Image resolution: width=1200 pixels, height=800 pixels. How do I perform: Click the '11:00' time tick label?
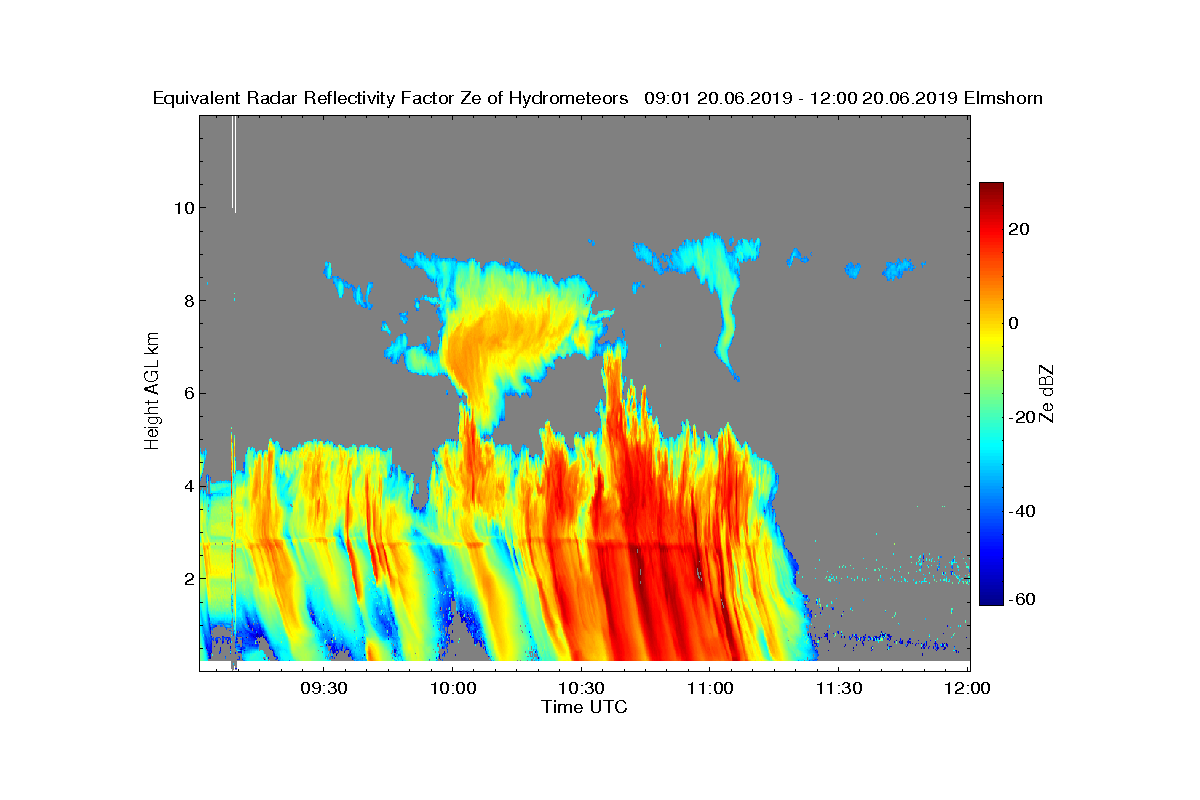coord(710,688)
